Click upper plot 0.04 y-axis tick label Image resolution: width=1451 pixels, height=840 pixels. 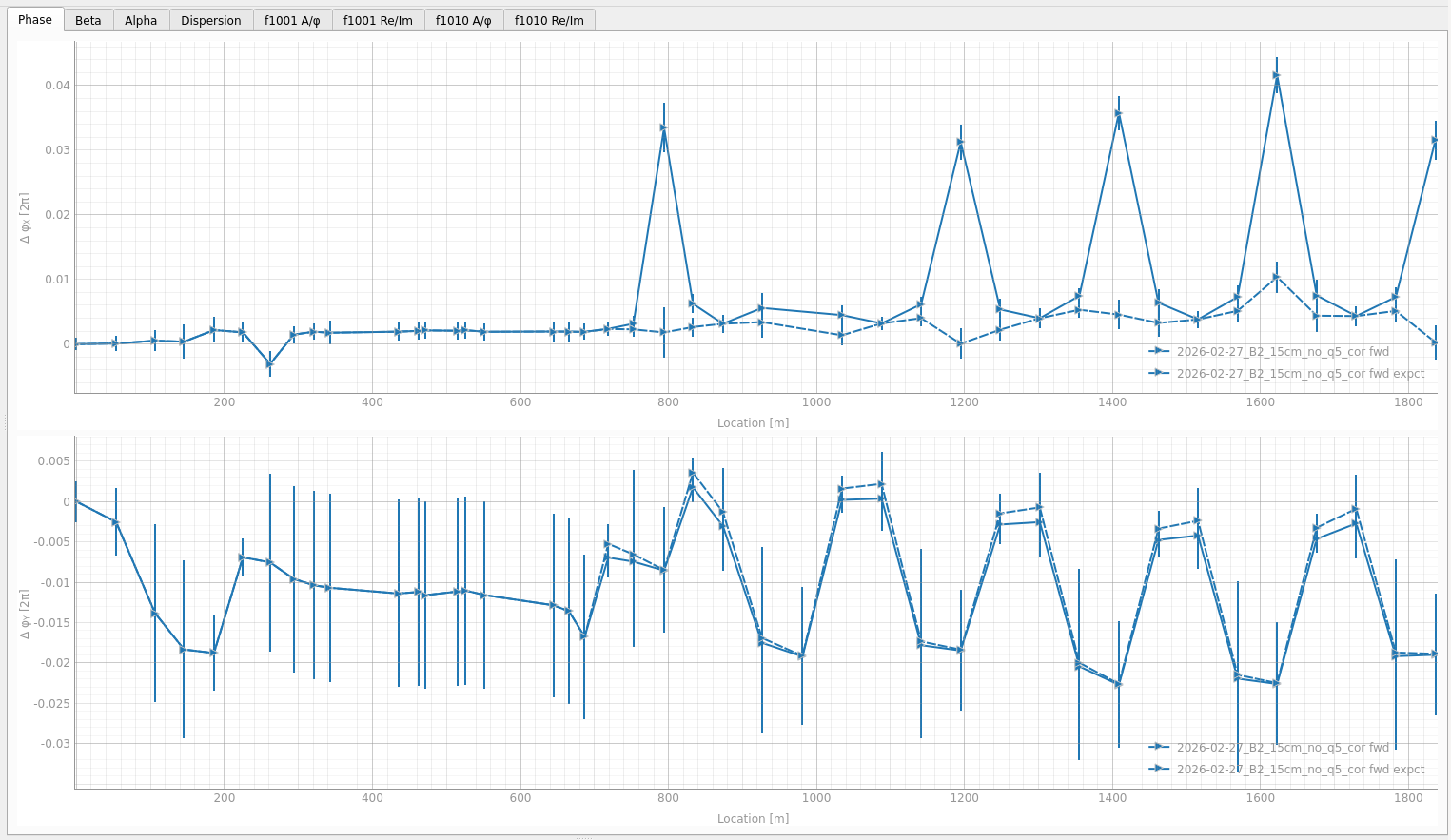coord(57,86)
